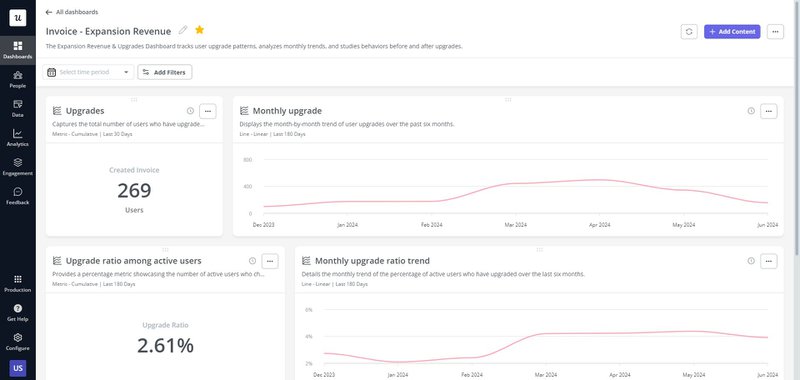Screen dimensions: 800x380
Task: Click Add Content button
Action: [x=732, y=32]
